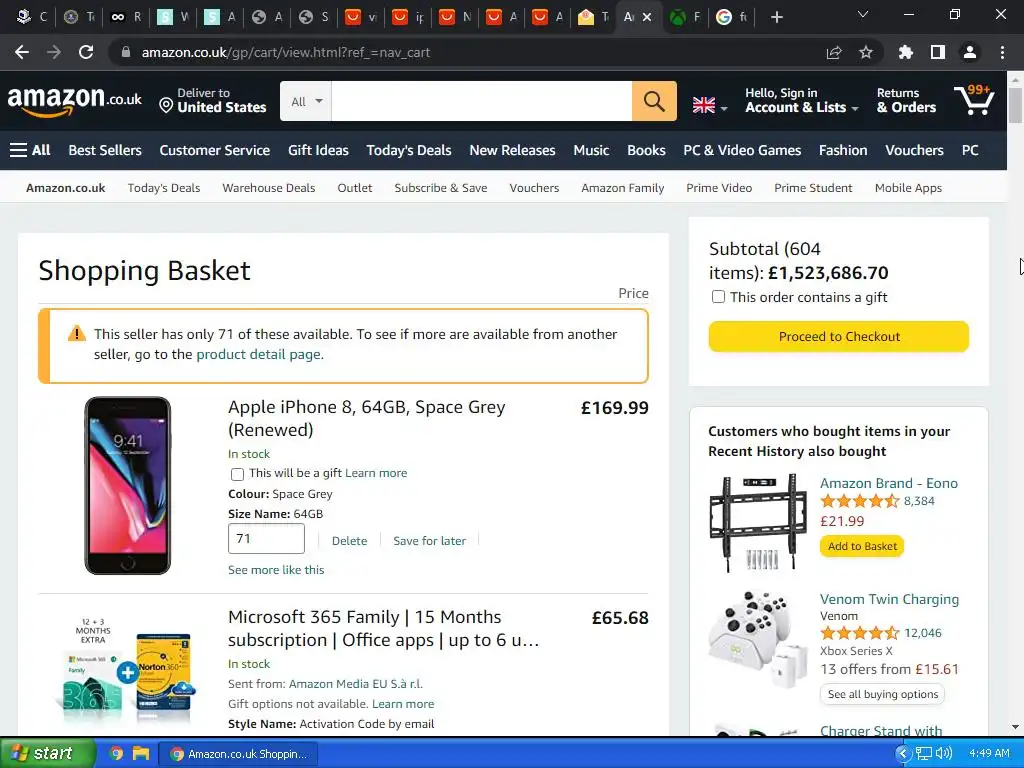Image resolution: width=1024 pixels, height=768 pixels.
Task: Click the address bar URL
Action: (x=285, y=52)
